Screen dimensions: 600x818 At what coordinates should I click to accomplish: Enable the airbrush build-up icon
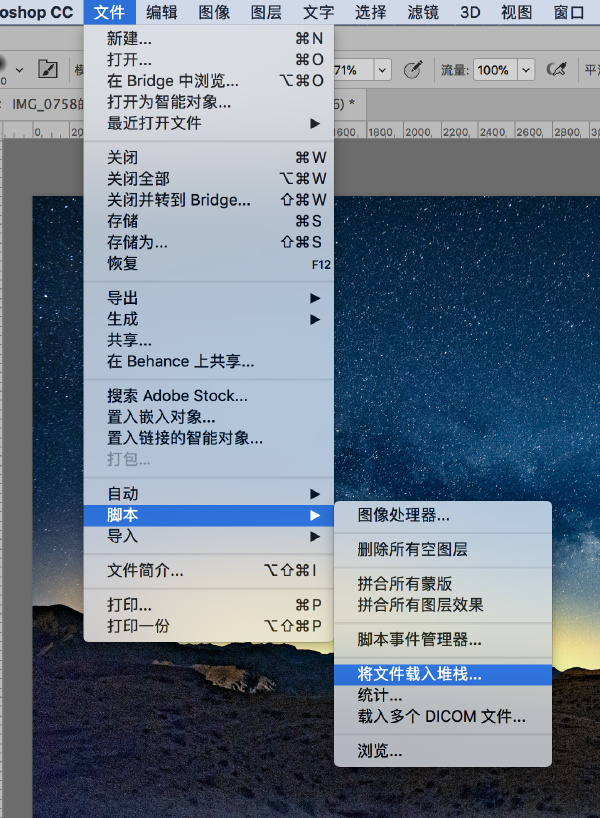[x=556, y=69]
